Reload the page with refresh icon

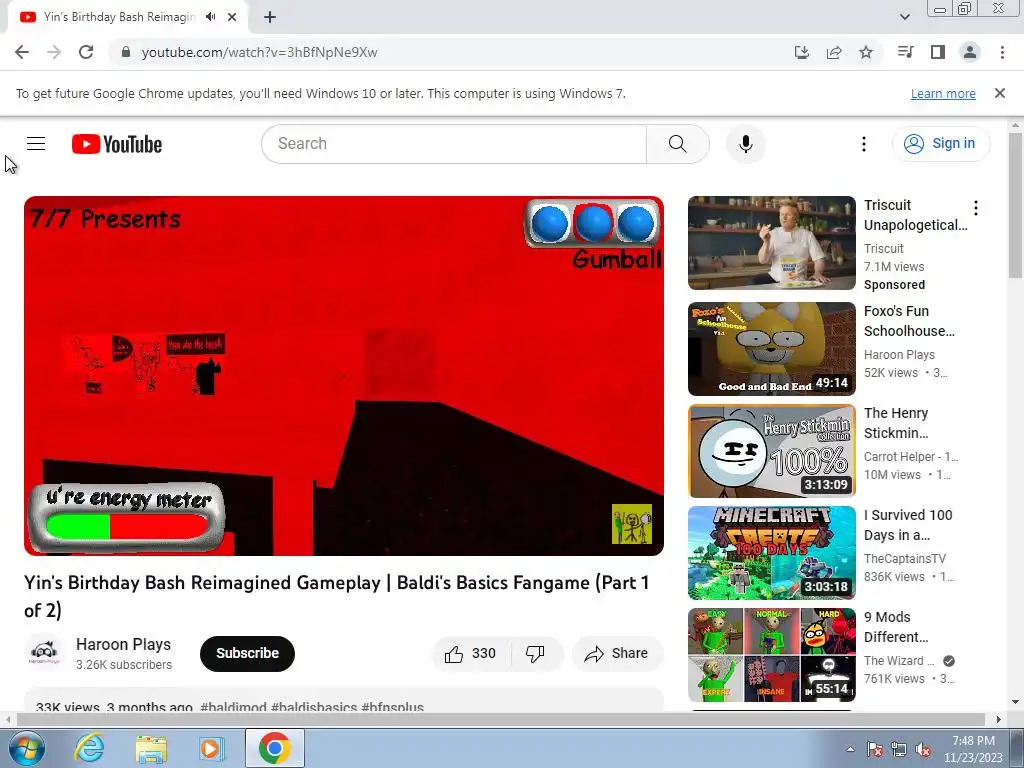click(86, 52)
